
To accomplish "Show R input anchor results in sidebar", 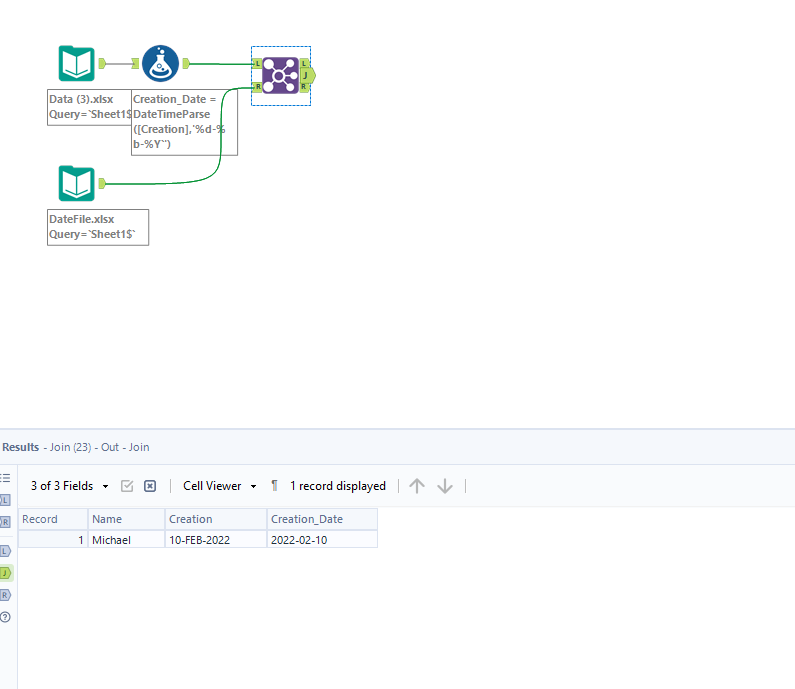I will 5,522.
